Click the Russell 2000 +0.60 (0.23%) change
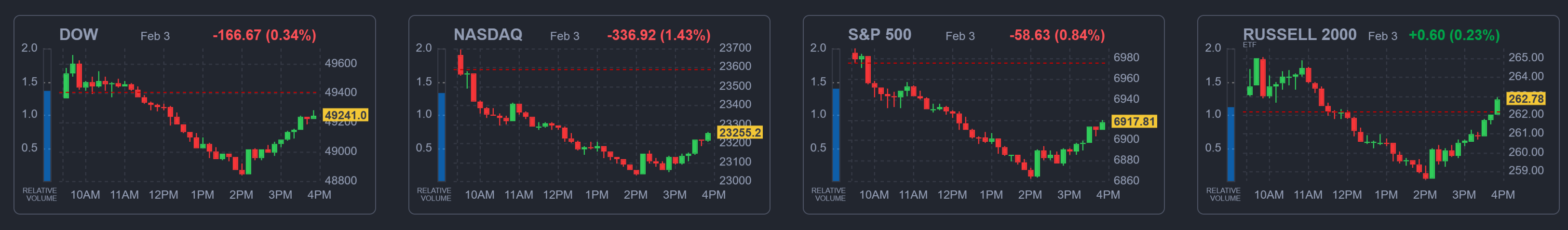This screenshot has height=230, width=1568. coord(1454,35)
